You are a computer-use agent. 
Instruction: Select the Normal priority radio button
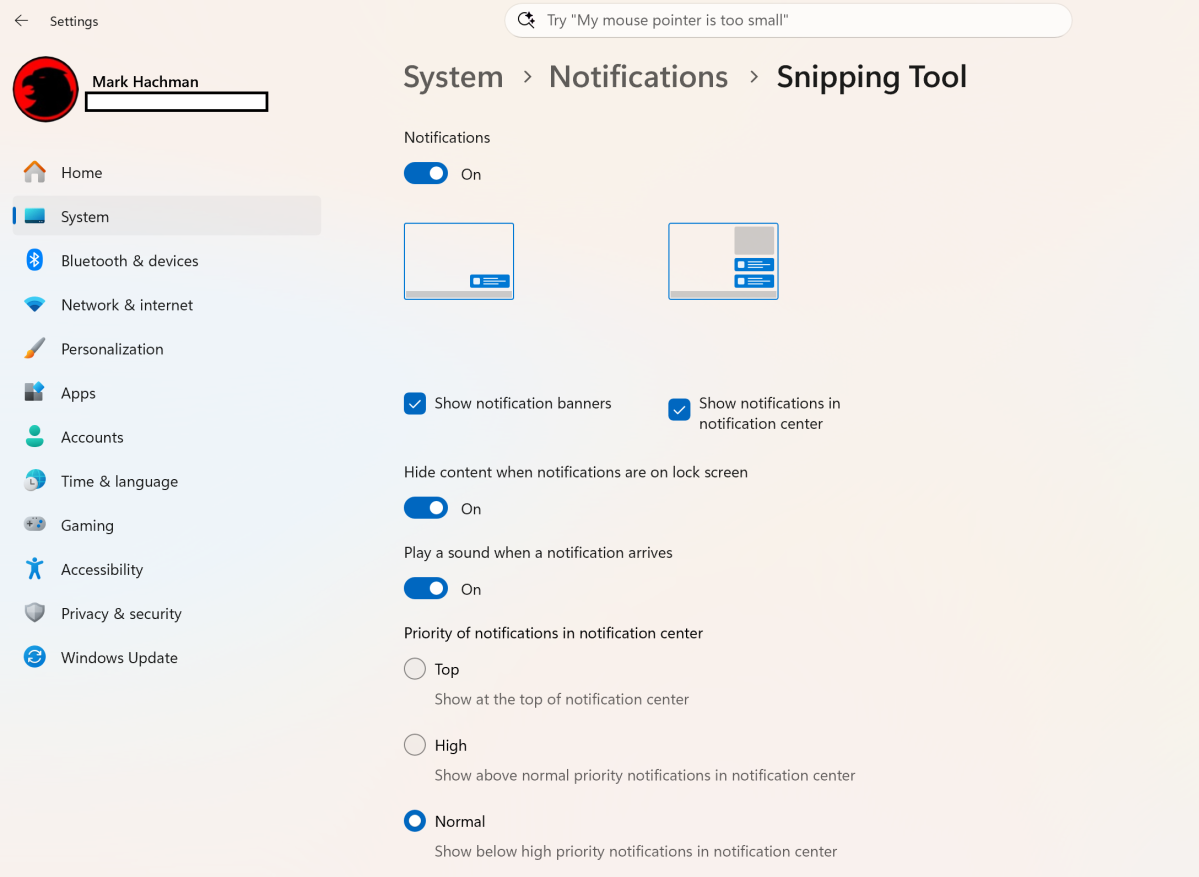414,821
